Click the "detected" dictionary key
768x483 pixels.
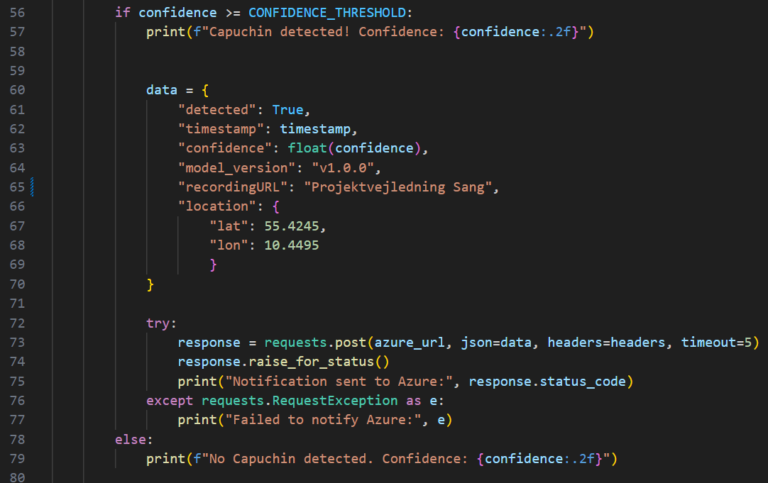click(217, 110)
